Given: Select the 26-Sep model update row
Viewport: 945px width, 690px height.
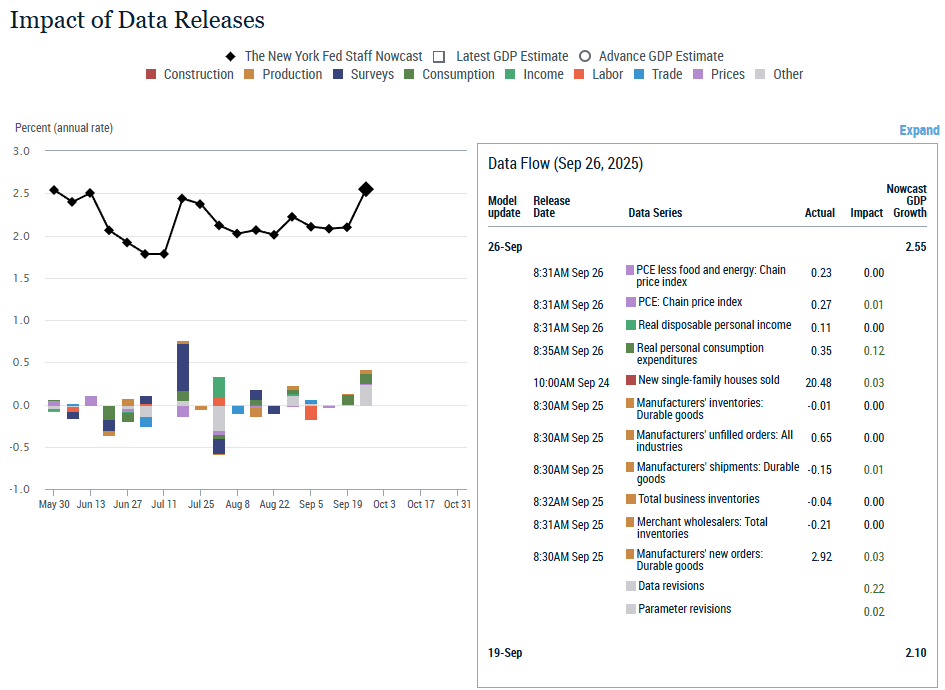Looking at the screenshot, I should click(x=505, y=246).
